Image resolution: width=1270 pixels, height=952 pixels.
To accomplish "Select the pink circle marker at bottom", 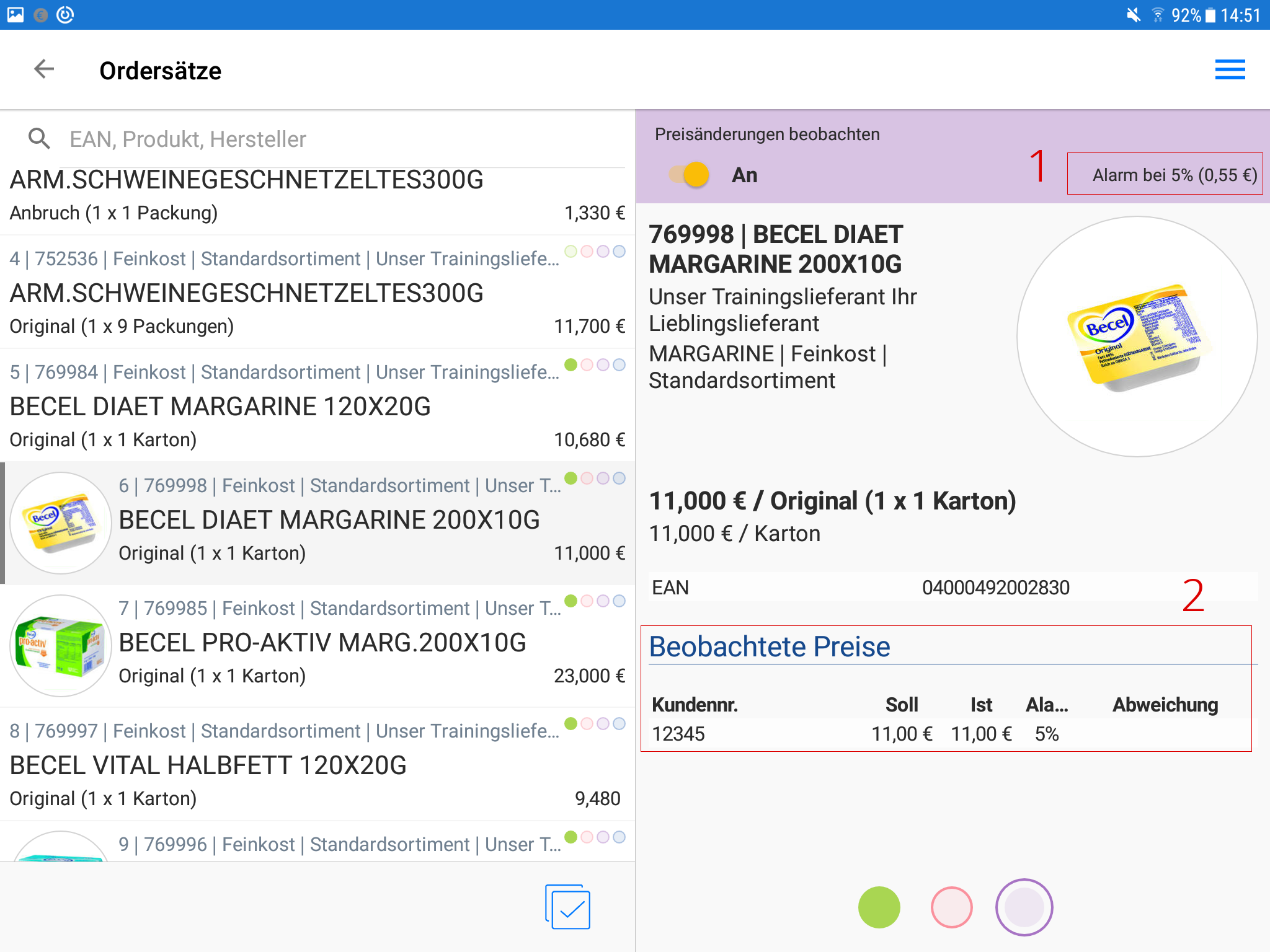I will (951, 907).
